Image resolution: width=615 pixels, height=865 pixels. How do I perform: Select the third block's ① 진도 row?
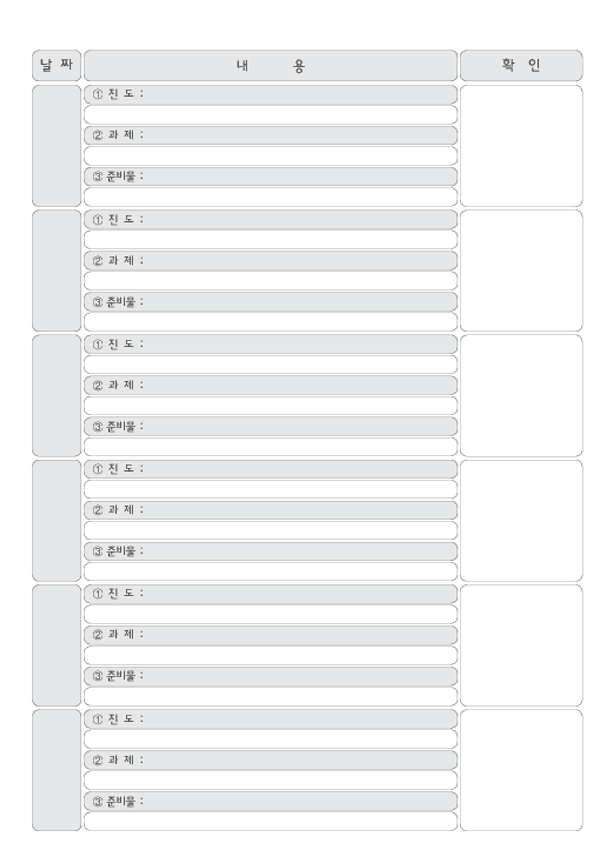click(271, 344)
